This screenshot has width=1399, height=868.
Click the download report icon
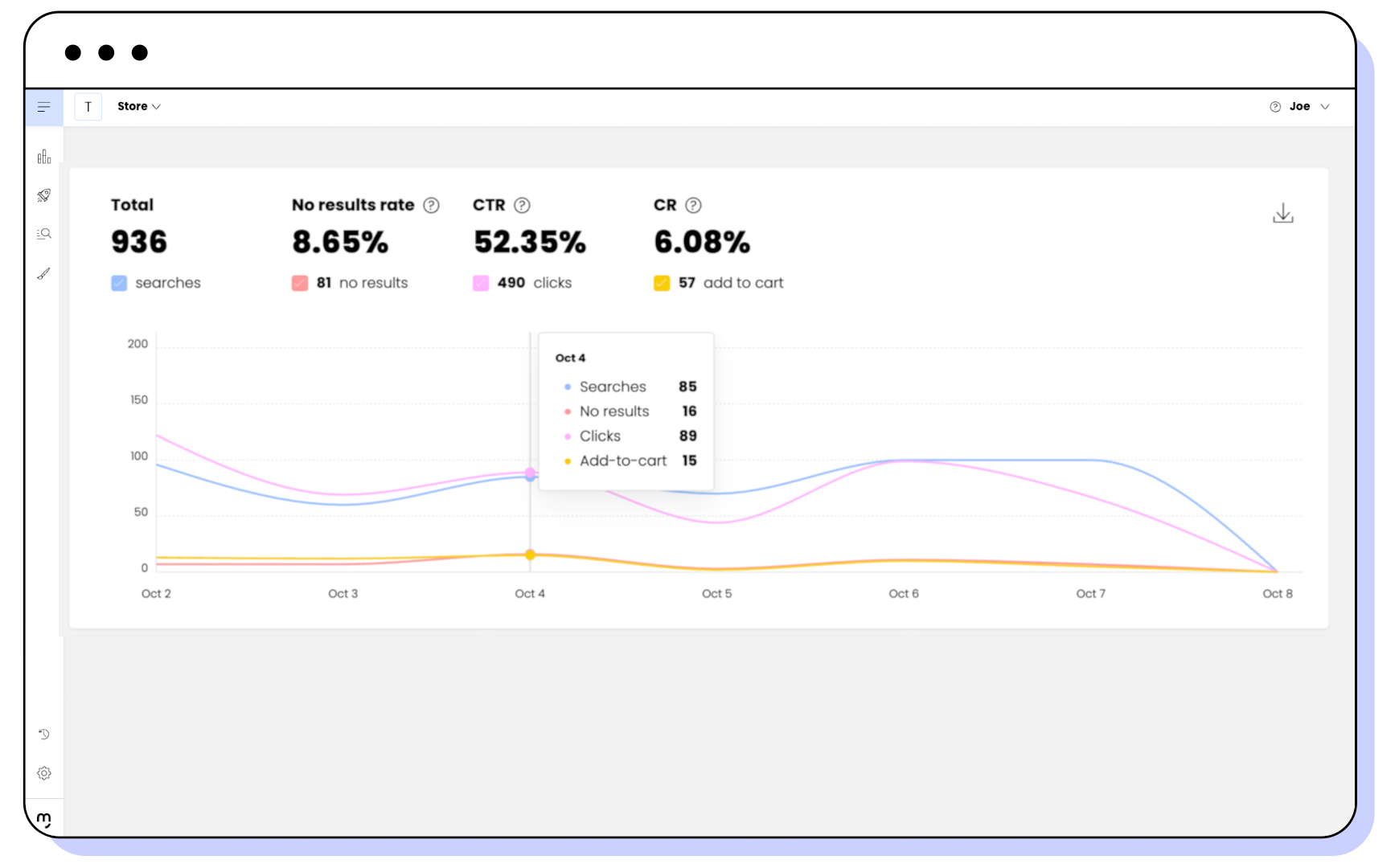1283,213
